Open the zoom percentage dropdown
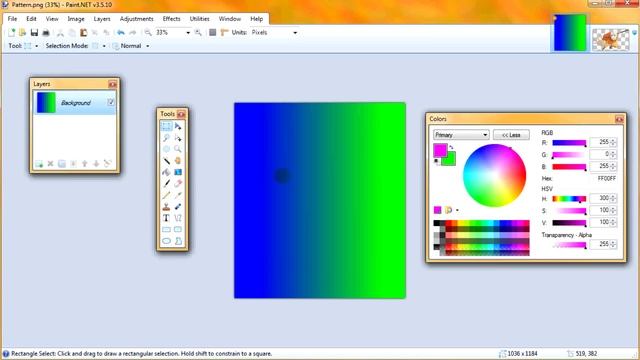Screen dimensions: 640x360 pyautogui.click(x=188, y=33)
